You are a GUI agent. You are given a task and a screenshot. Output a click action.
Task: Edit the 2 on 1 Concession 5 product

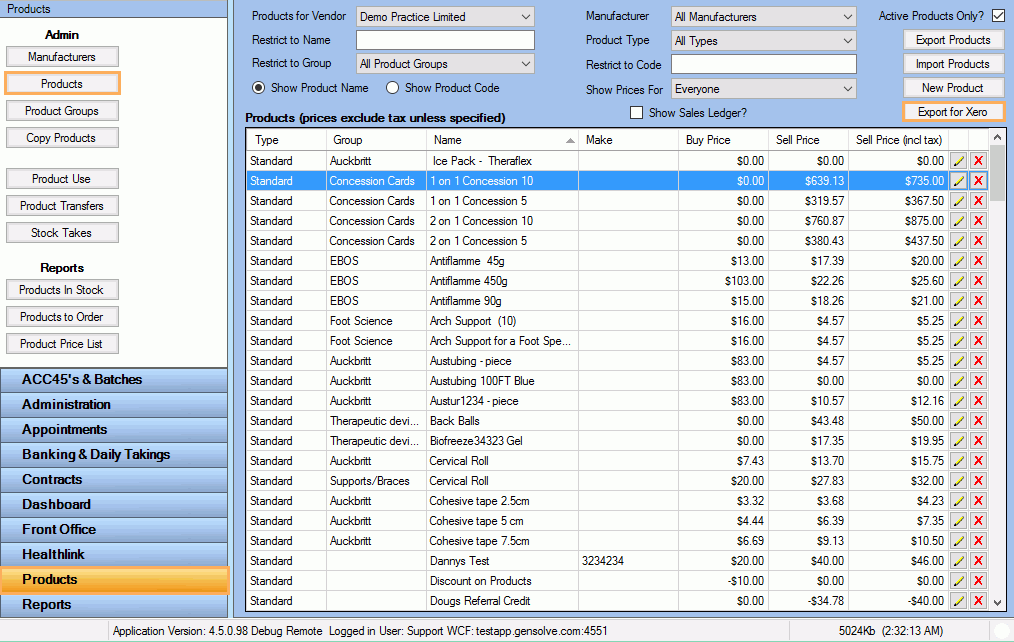(x=958, y=241)
